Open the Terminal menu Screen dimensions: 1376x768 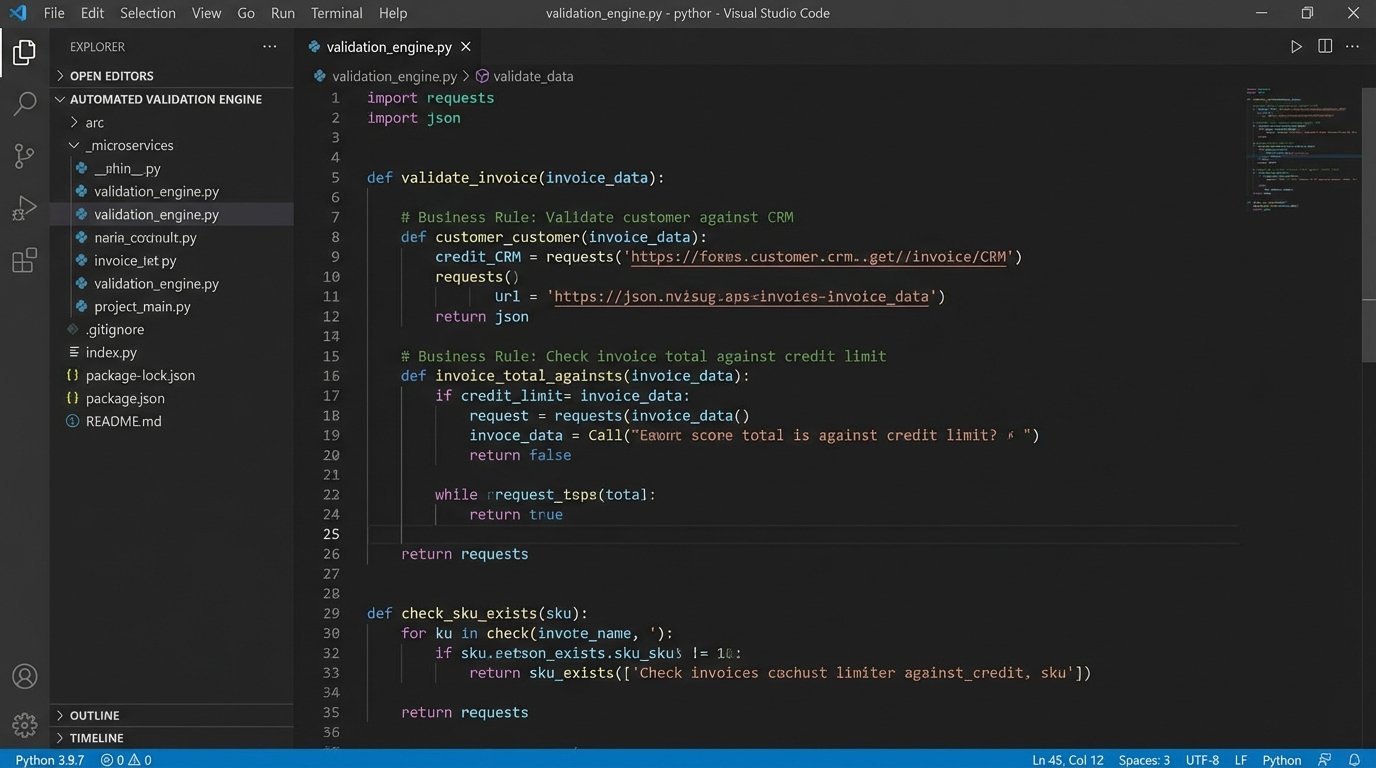pos(336,13)
